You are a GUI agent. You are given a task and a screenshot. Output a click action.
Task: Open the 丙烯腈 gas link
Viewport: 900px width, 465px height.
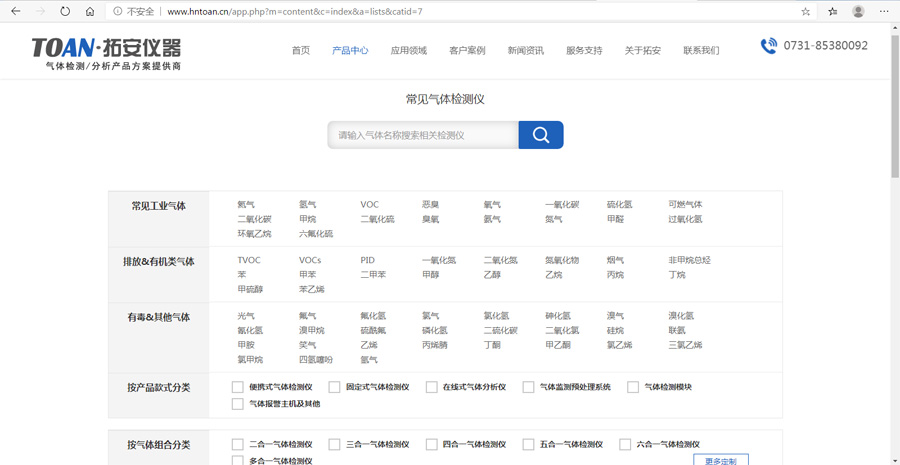(435, 345)
